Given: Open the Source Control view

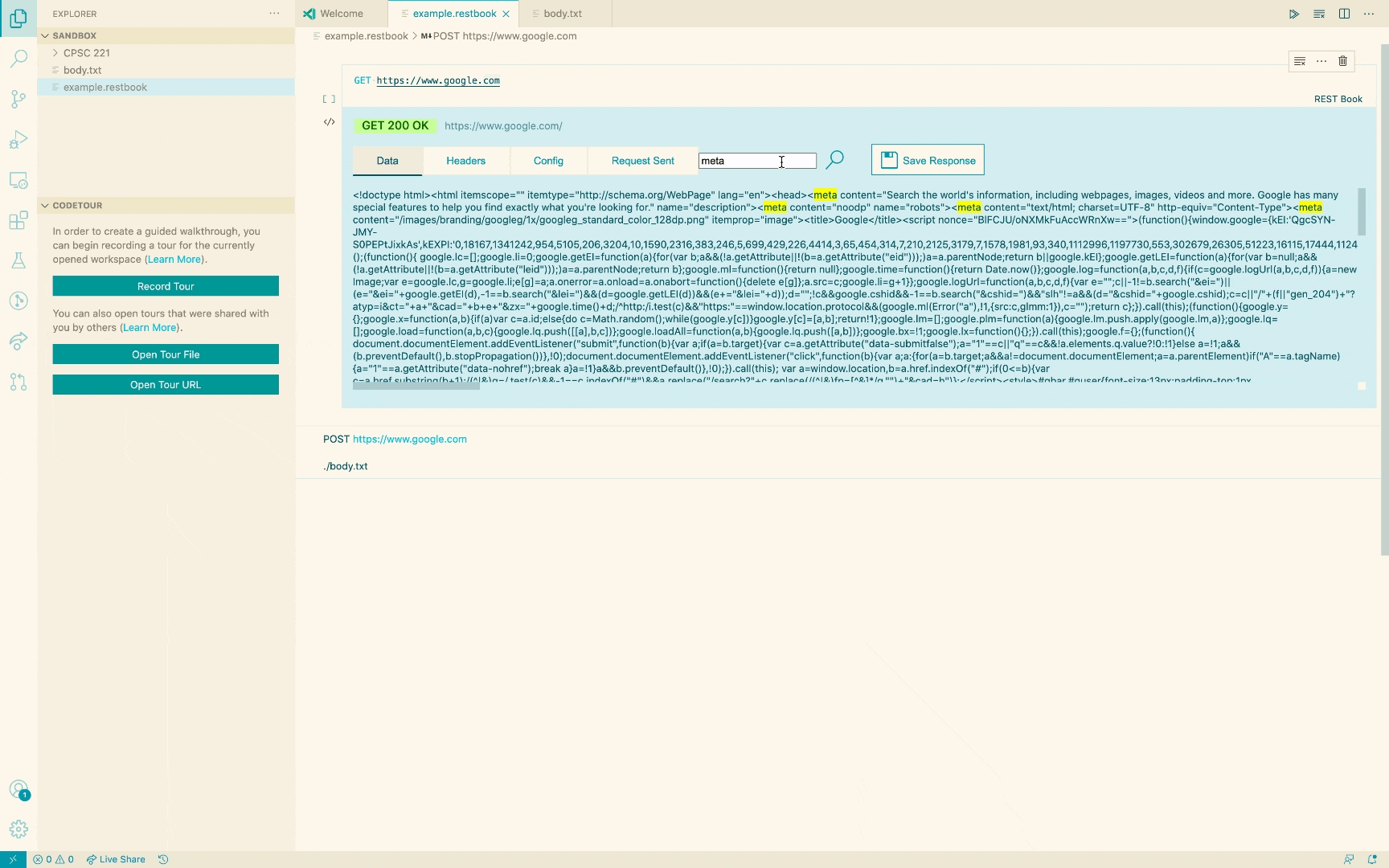Looking at the screenshot, I should 18,99.
